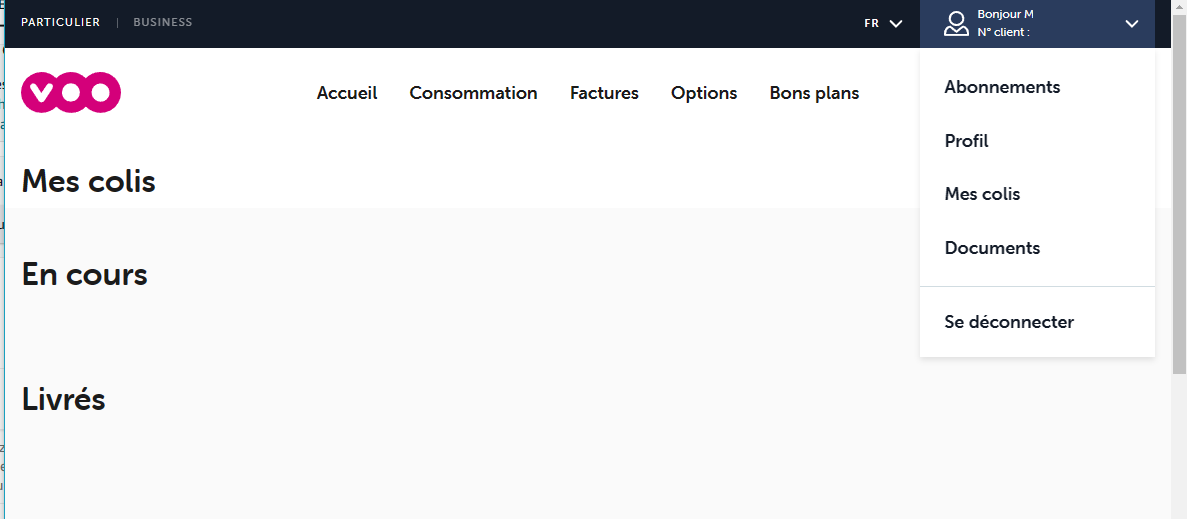The width and height of the screenshot is (1187, 519).
Task: Open Documents from the account dropdown
Action: [992, 248]
